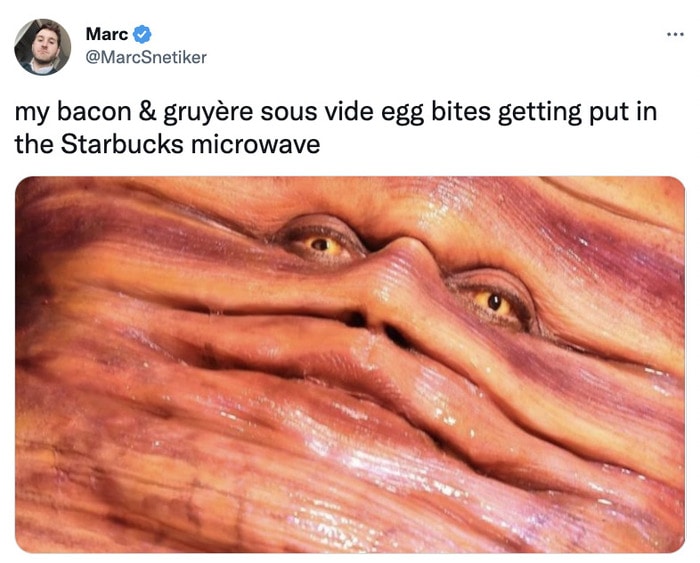Viewport: 700px width, 563px height.
Task: Click the right yellow eye in the image
Action: coord(494,302)
